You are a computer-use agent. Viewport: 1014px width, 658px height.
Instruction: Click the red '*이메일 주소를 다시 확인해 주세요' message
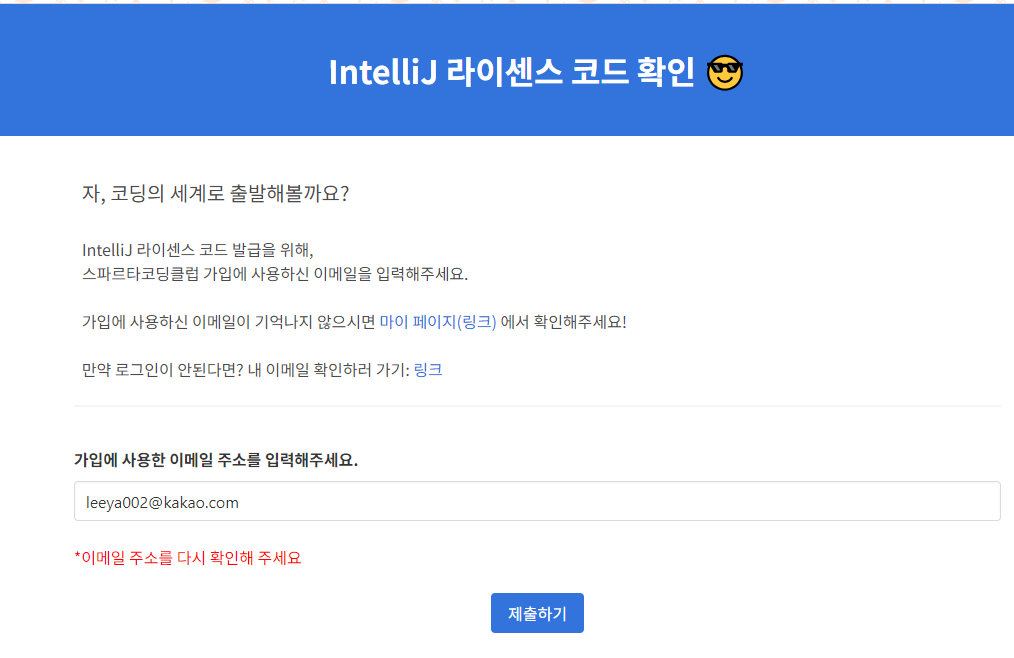pyautogui.click(x=188, y=558)
